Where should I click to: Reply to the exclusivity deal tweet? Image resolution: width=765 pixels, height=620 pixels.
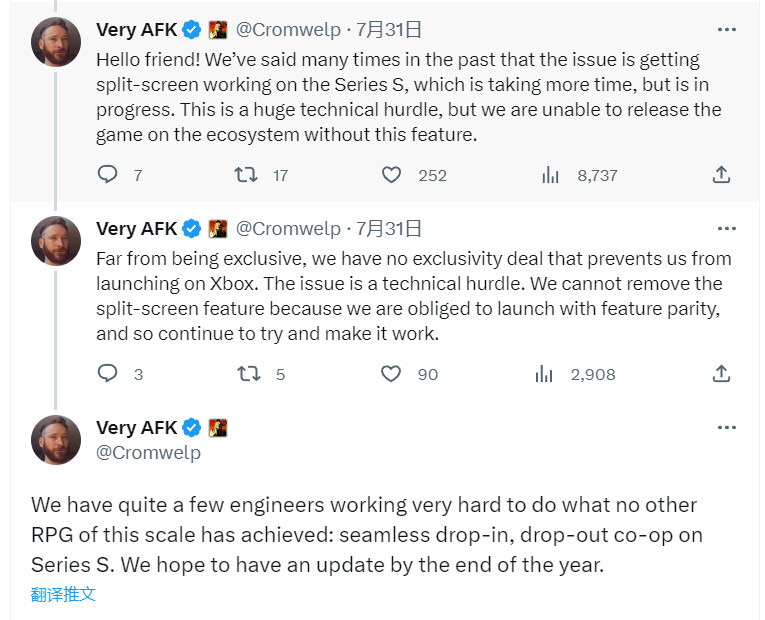[x=108, y=374]
